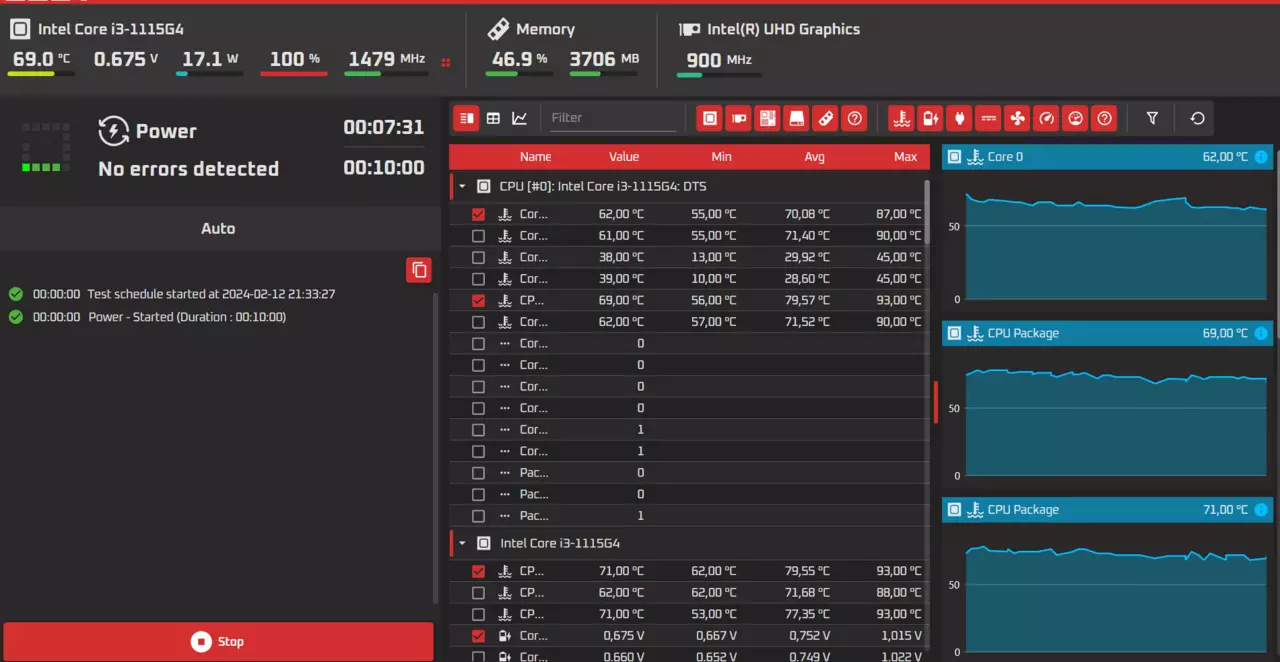This screenshot has width=1280, height=662.
Task: Click the Core 0 graph title bar
Action: [x=1108, y=157]
